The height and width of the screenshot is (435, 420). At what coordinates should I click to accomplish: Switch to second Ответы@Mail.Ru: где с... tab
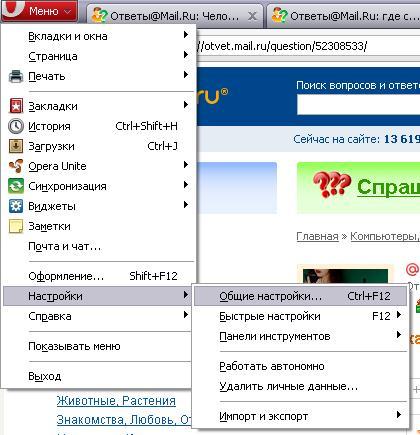point(343,16)
